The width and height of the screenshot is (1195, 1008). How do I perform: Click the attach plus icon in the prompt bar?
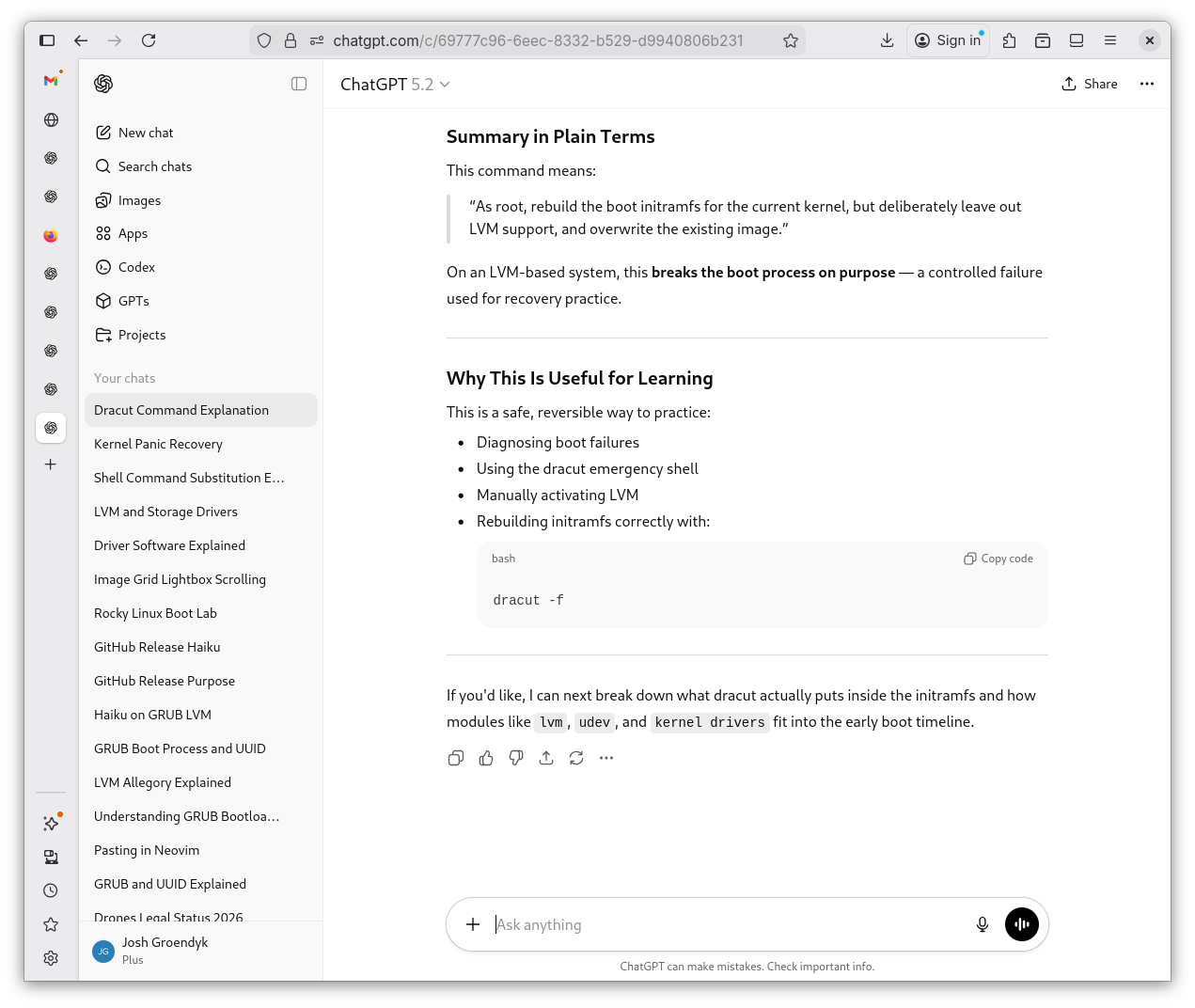click(x=473, y=924)
